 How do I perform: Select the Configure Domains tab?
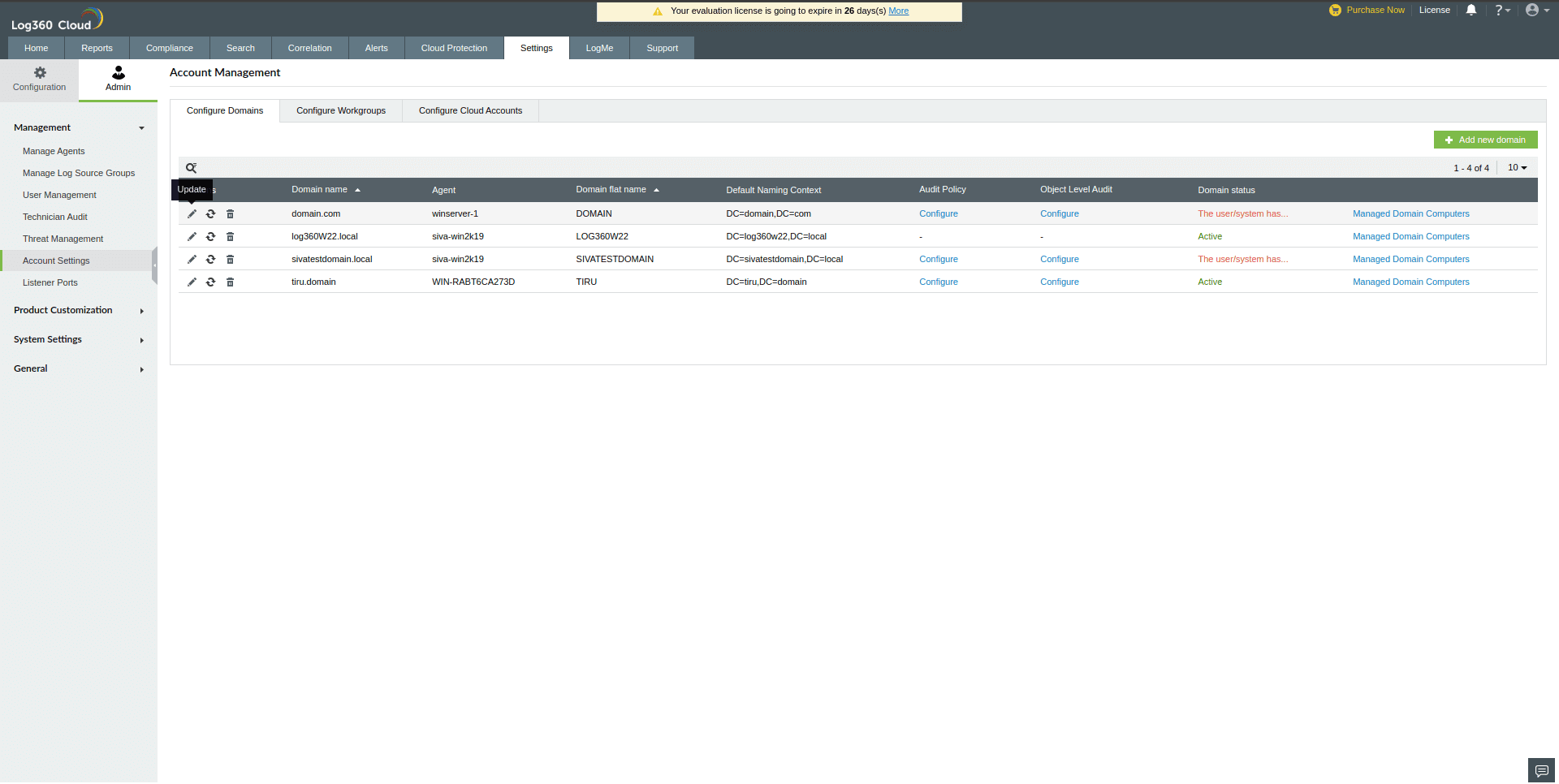[225, 111]
